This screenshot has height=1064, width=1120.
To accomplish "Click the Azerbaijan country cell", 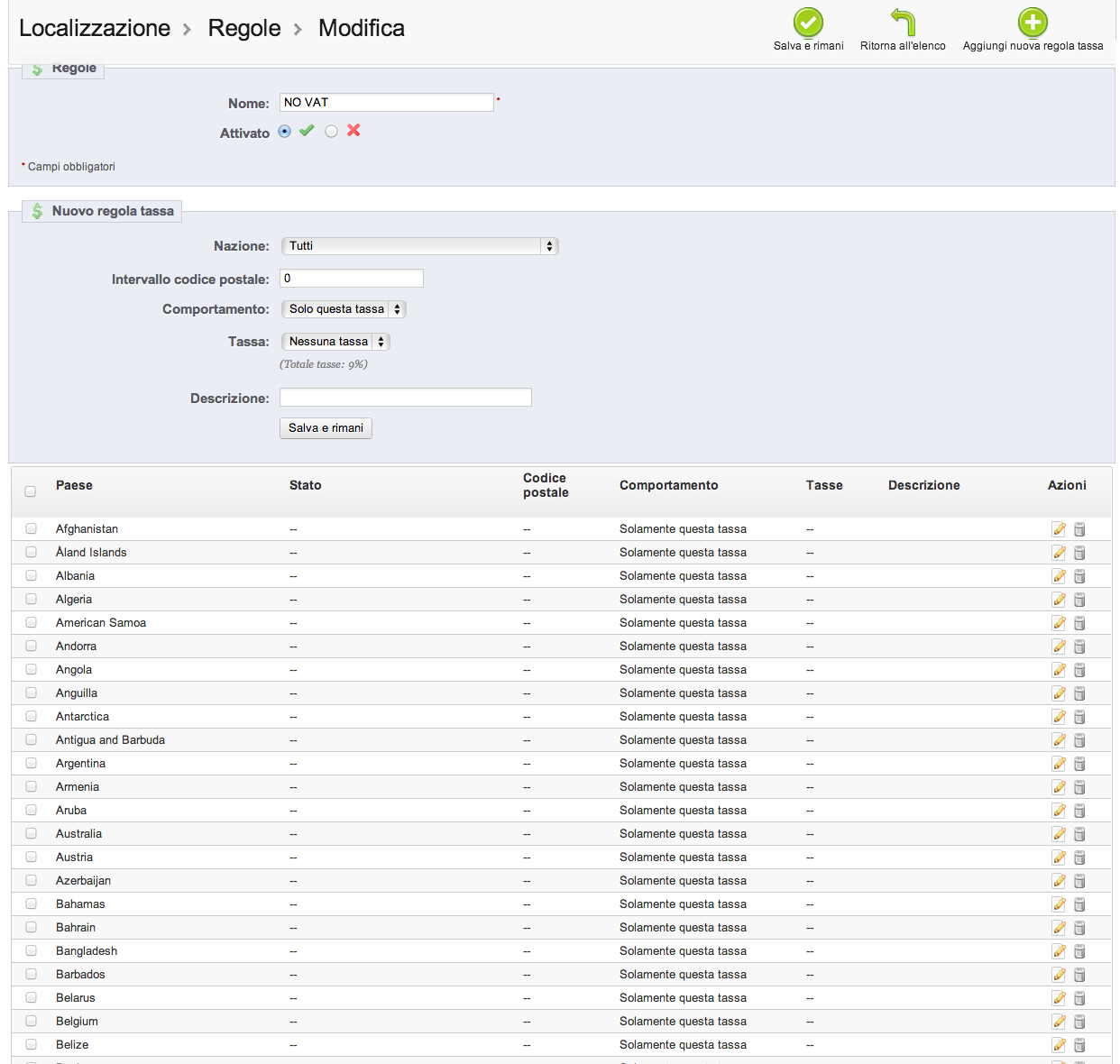I will point(83,881).
